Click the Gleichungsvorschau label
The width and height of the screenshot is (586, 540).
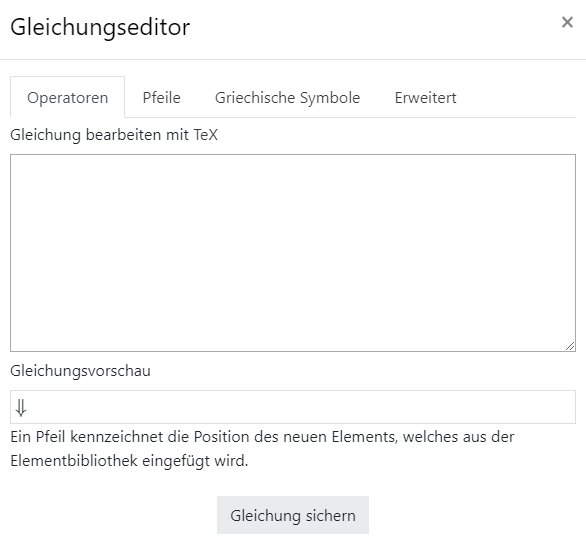tap(80, 371)
